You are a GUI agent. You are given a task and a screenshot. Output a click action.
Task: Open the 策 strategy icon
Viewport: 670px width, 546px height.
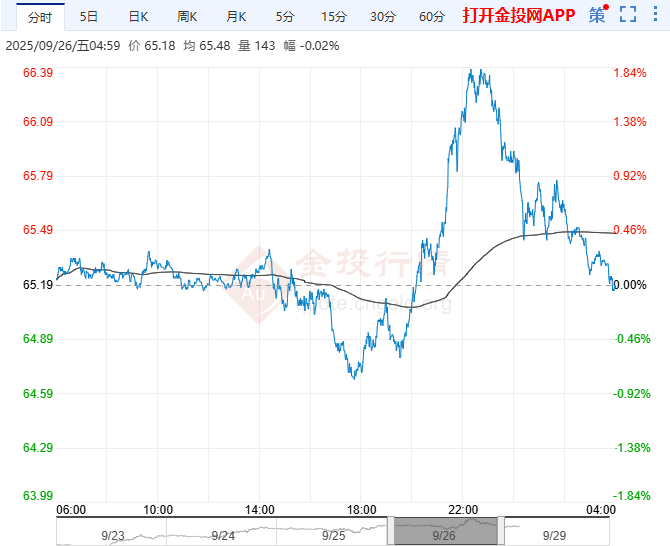(597, 15)
